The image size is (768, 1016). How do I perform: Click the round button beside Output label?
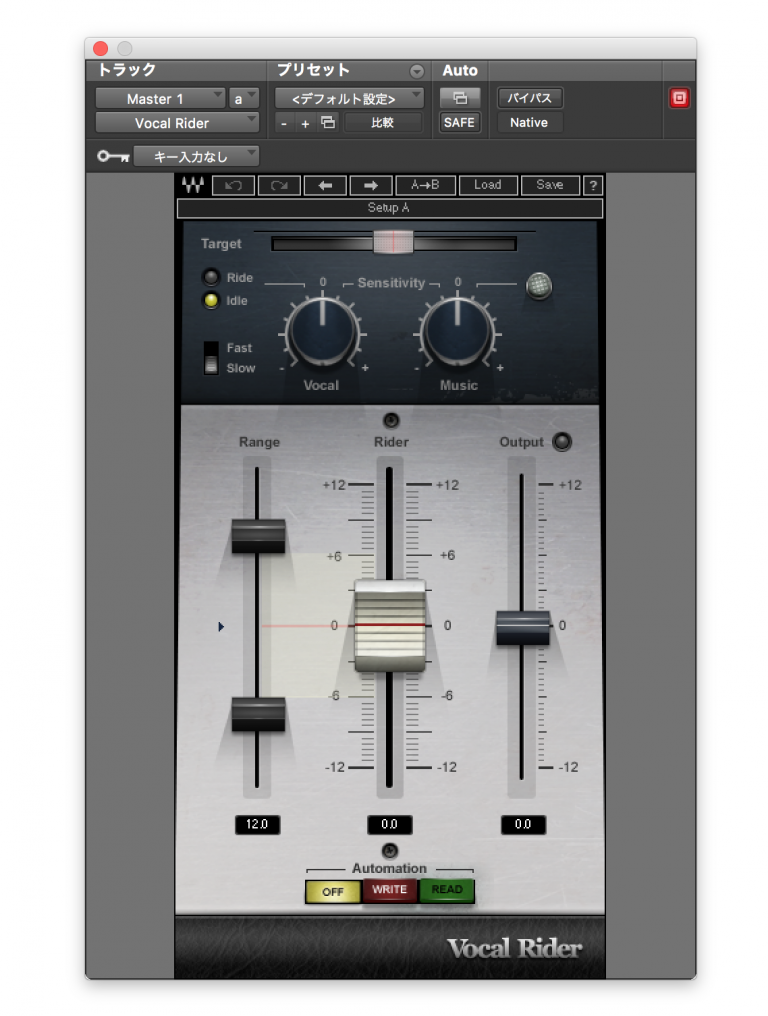(x=562, y=442)
